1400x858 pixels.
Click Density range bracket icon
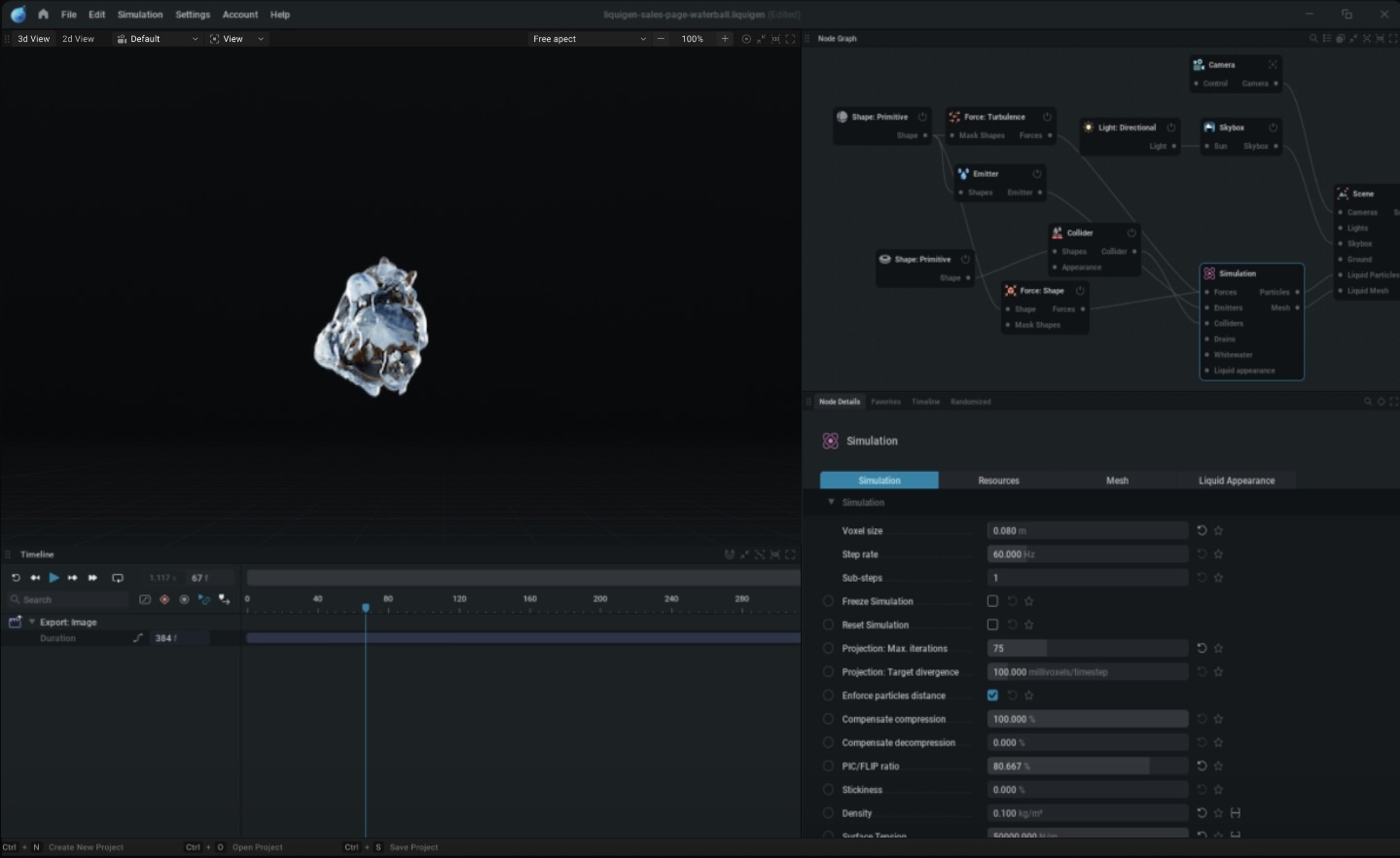(1236, 813)
